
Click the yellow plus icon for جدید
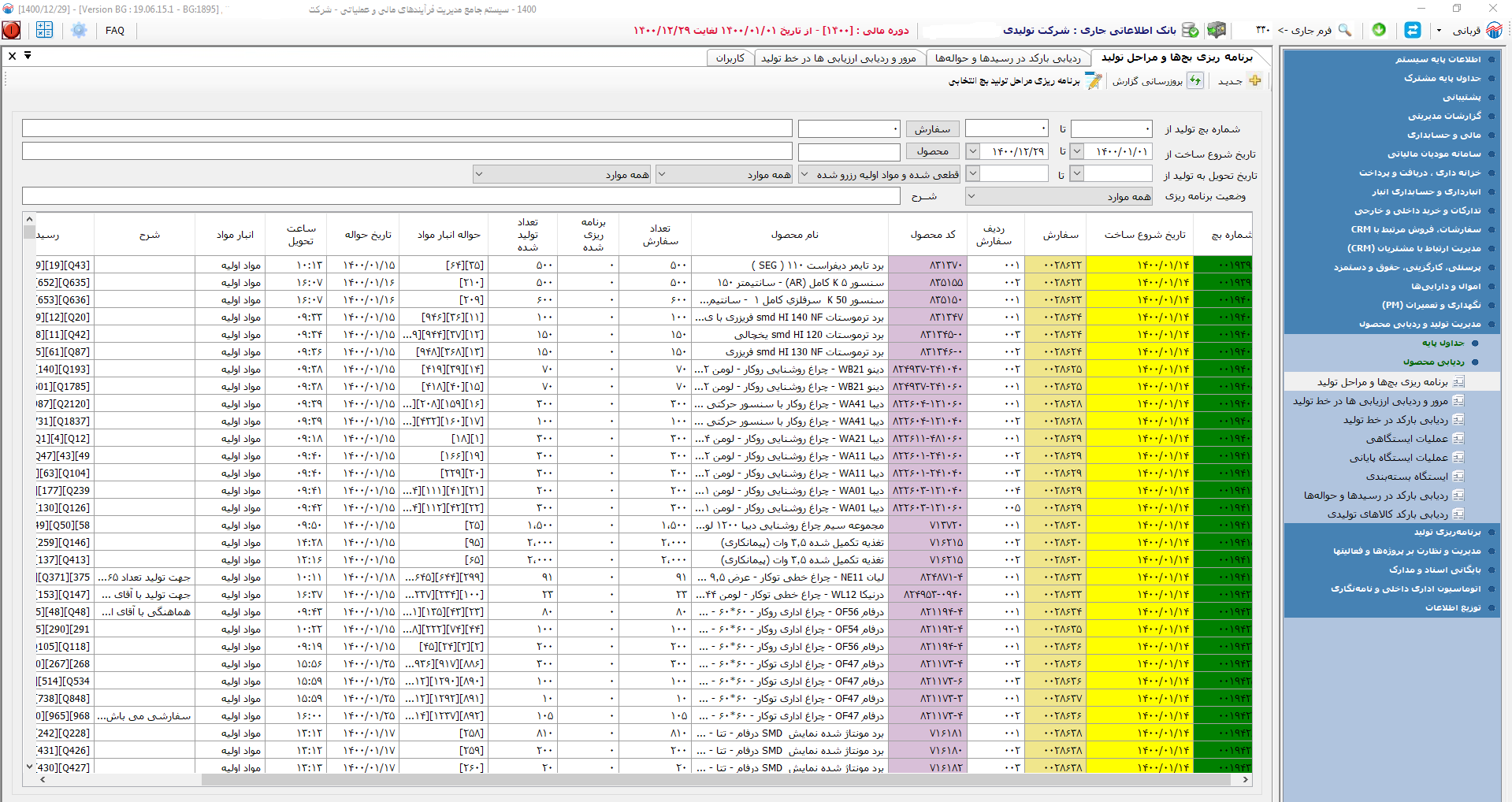[x=1255, y=80]
